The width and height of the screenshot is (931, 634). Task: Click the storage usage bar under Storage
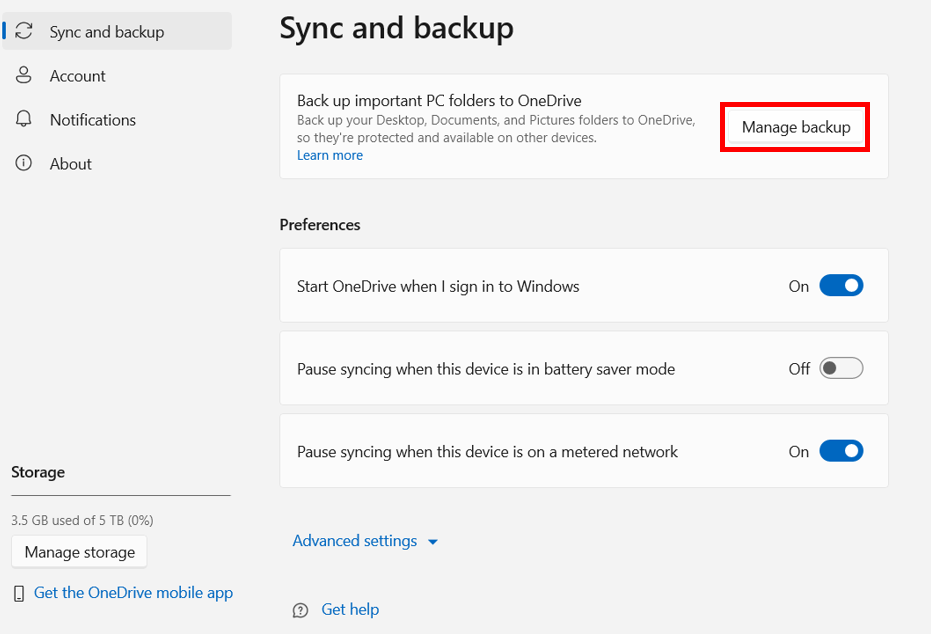coord(120,495)
